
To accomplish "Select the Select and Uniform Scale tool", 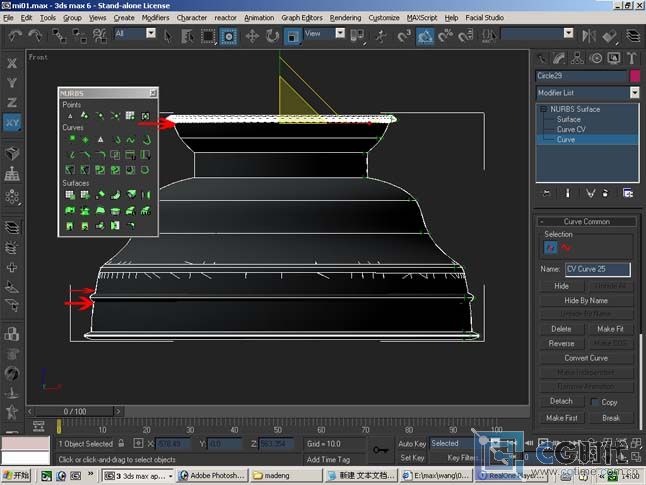I will pos(292,36).
